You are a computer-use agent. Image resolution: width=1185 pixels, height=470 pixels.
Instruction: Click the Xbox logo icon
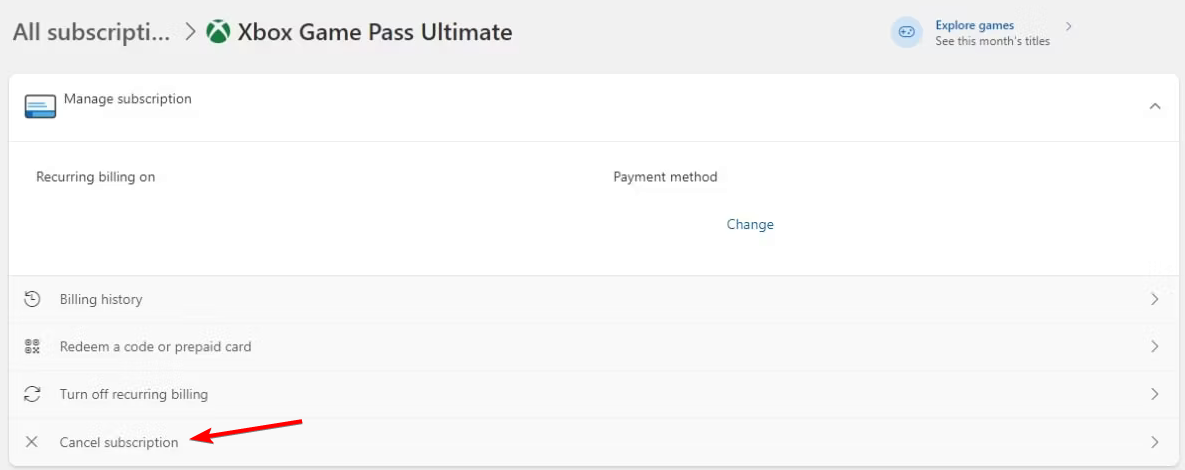tap(218, 32)
